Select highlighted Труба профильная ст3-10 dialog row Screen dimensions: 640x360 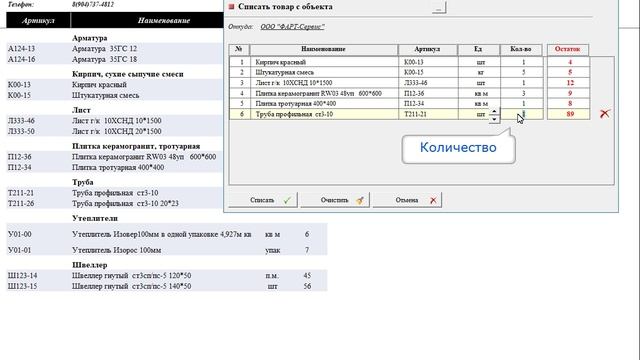tap(386, 114)
